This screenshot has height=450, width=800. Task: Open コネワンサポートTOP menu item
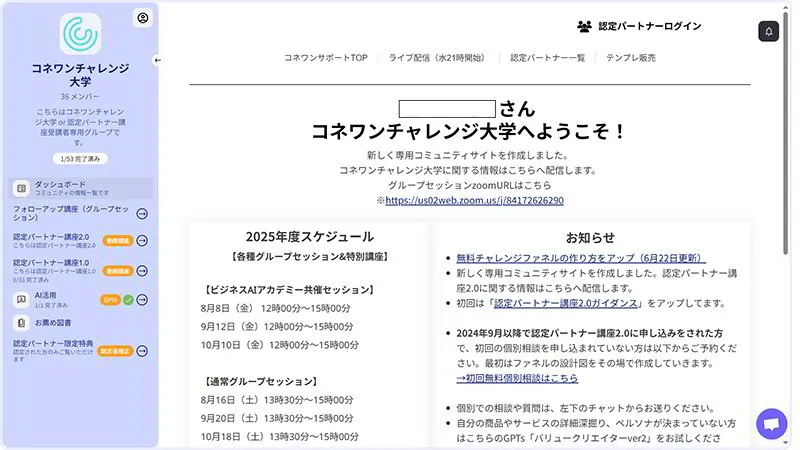(325, 58)
